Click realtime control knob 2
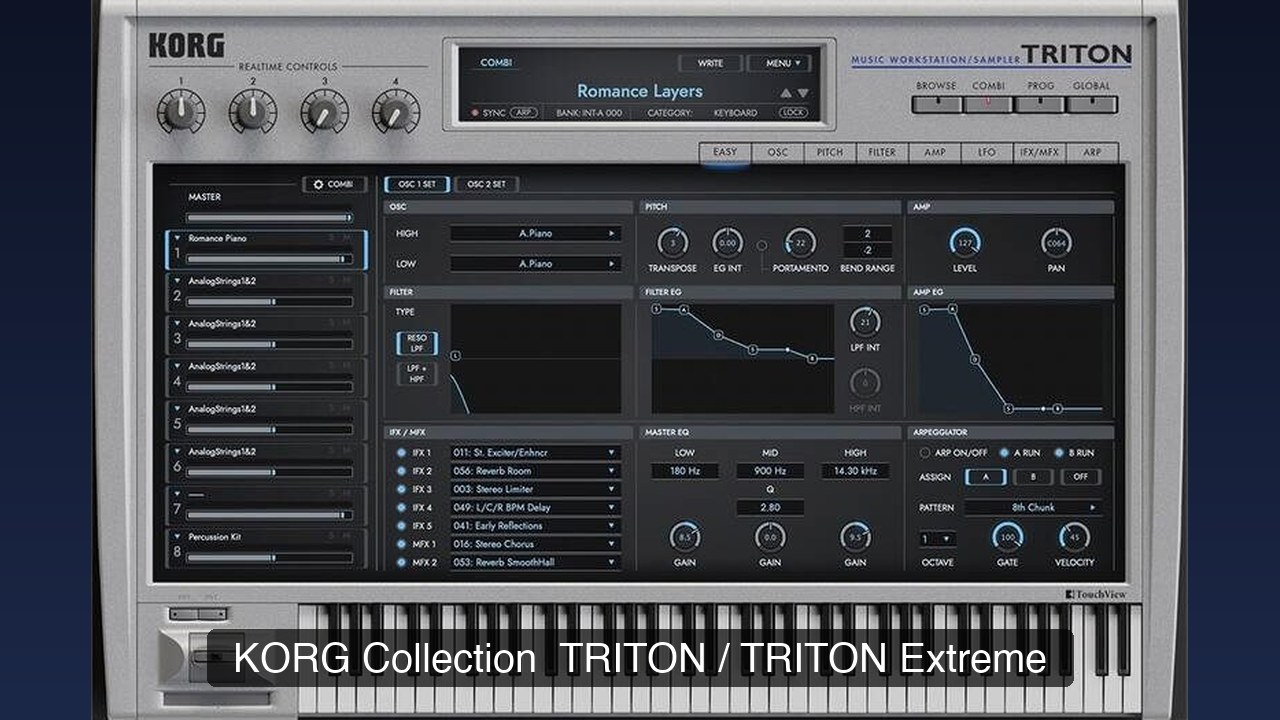The width and height of the screenshot is (1280, 720). point(253,112)
